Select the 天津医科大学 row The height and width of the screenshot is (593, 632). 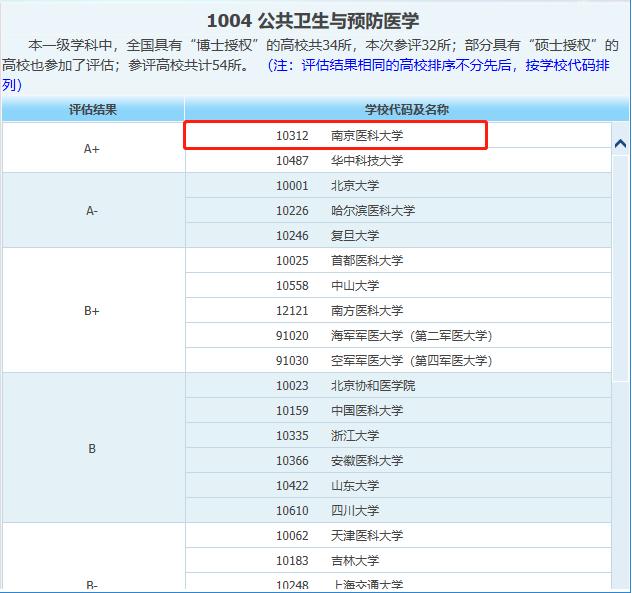[x=398, y=535]
